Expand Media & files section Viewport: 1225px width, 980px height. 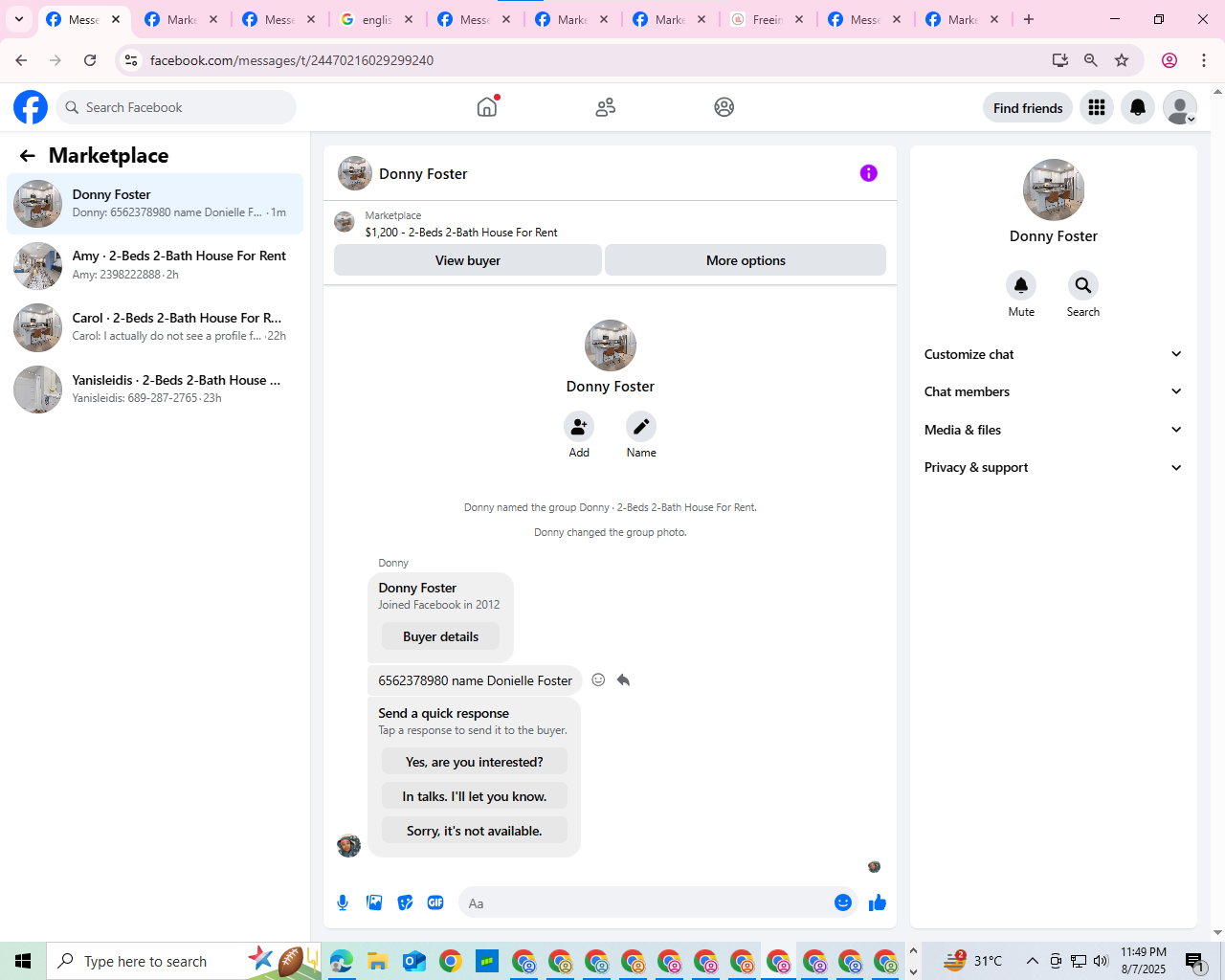click(x=1053, y=430)
